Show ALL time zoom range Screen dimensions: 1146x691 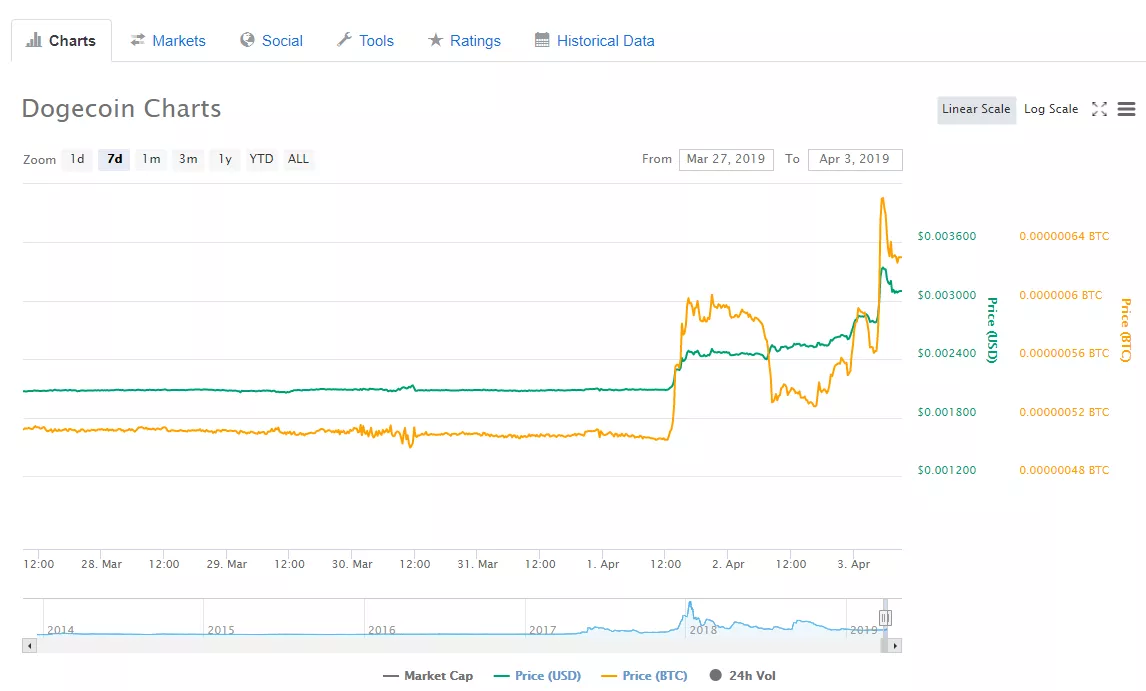[298, 159]
